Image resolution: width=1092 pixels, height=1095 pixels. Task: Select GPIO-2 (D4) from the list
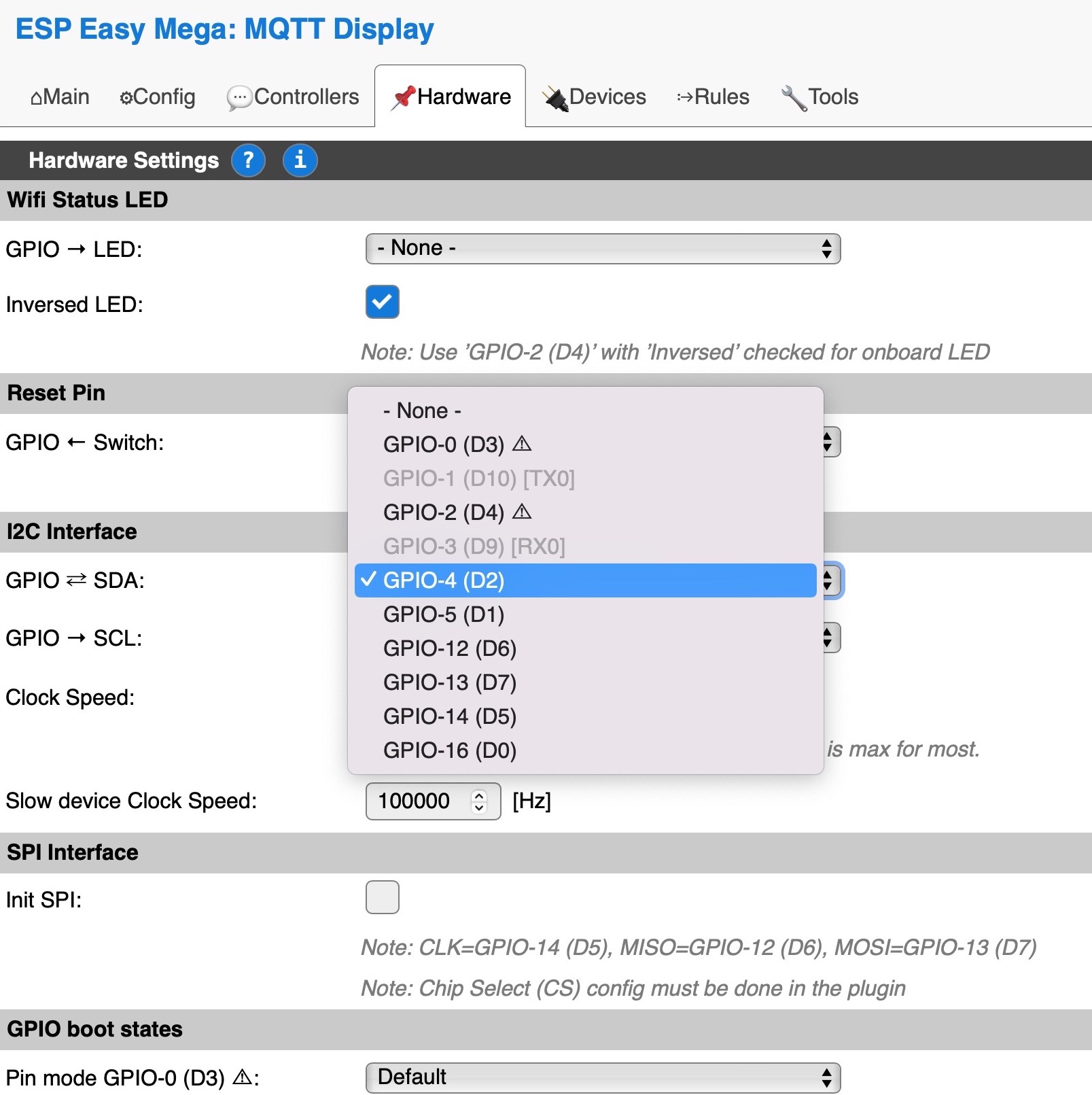pos(585,512)
